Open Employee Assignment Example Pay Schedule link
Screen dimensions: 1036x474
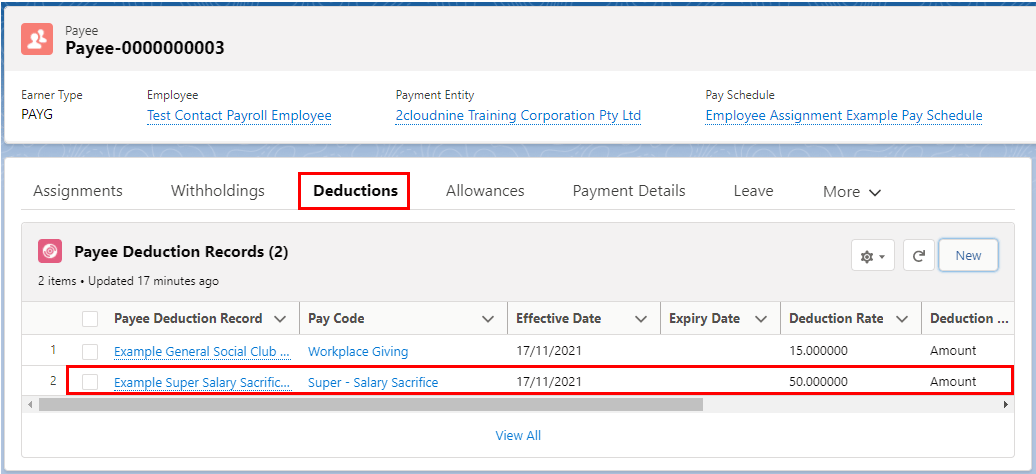(844, 116)
